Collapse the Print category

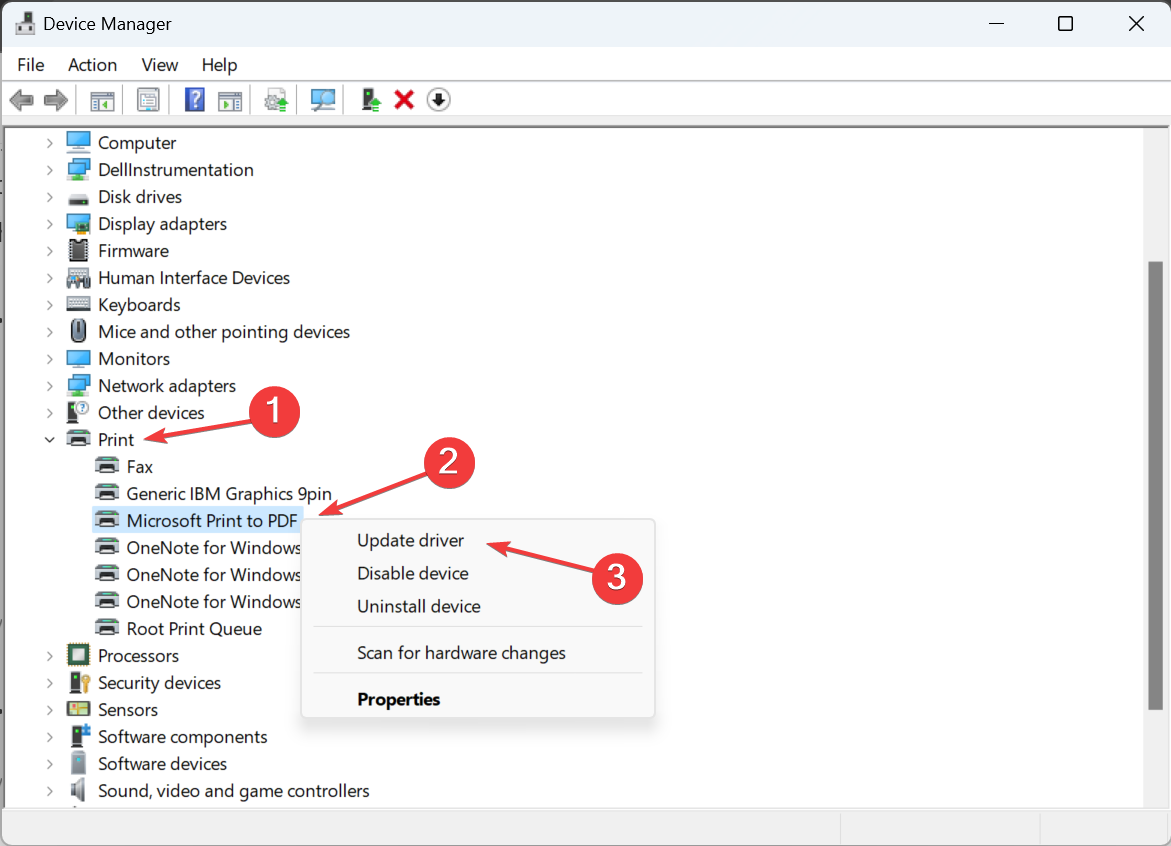click(50, 440)
